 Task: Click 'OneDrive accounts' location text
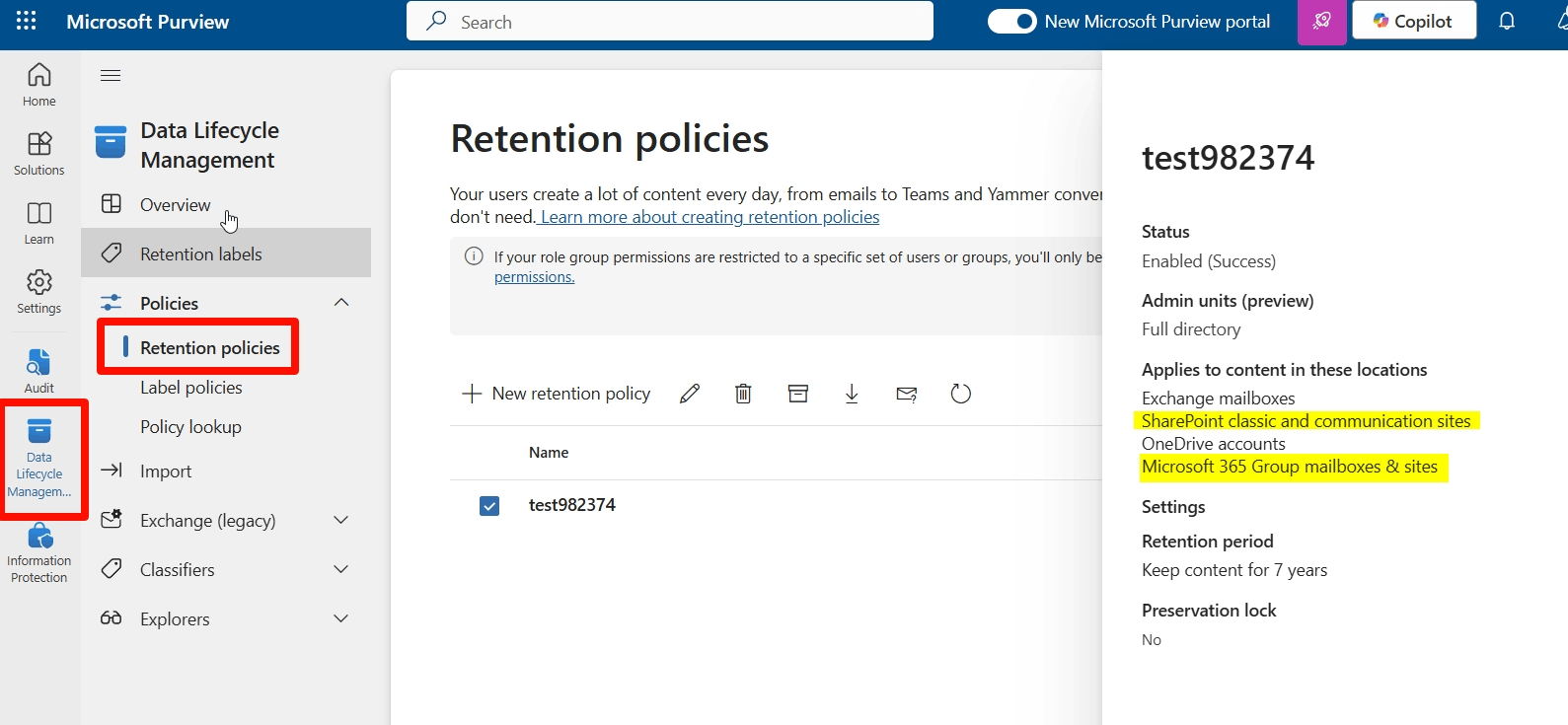(1214, 443)
